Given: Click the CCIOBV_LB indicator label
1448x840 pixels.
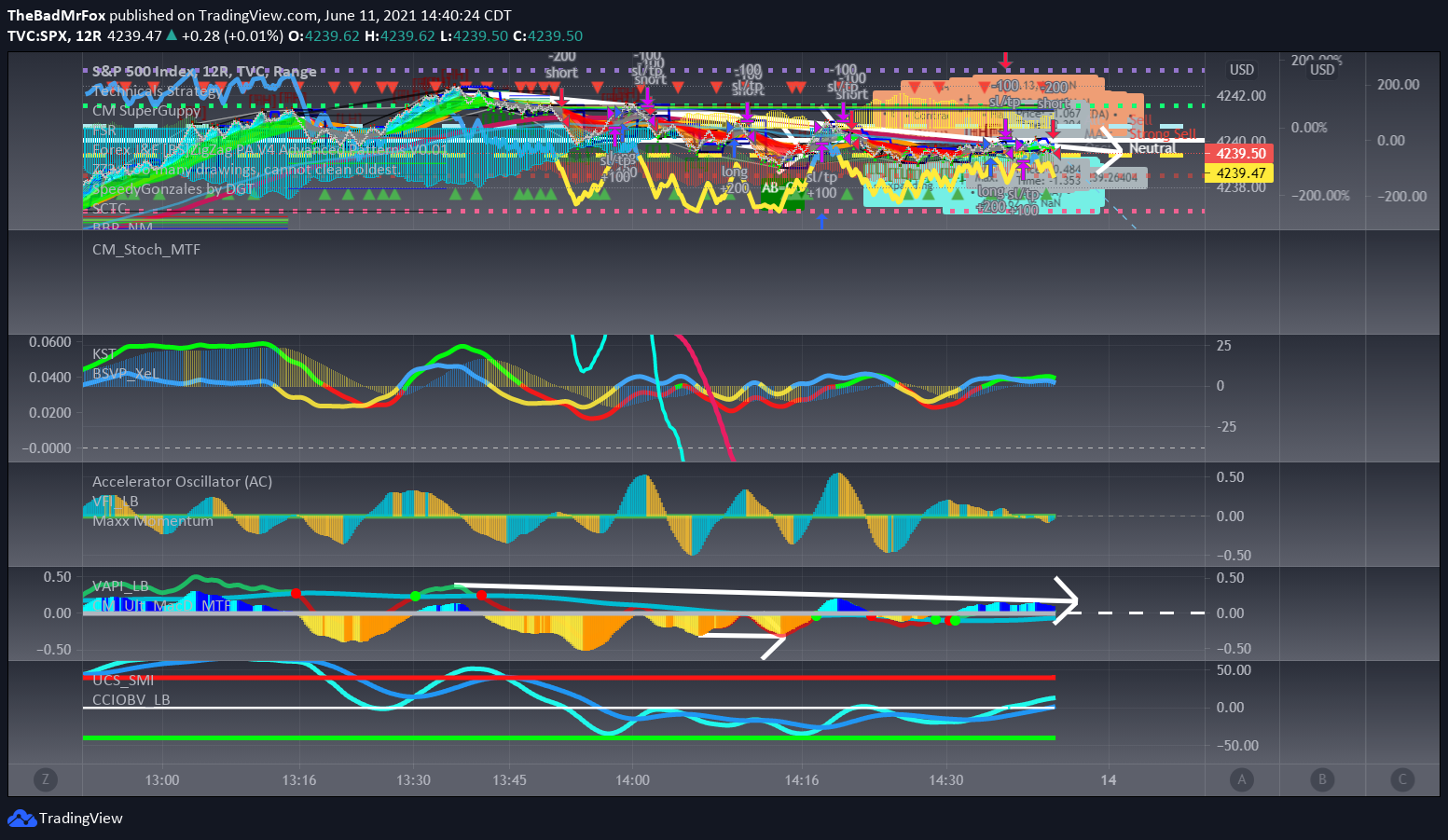Looking at the screenshot, I should 131,699.
